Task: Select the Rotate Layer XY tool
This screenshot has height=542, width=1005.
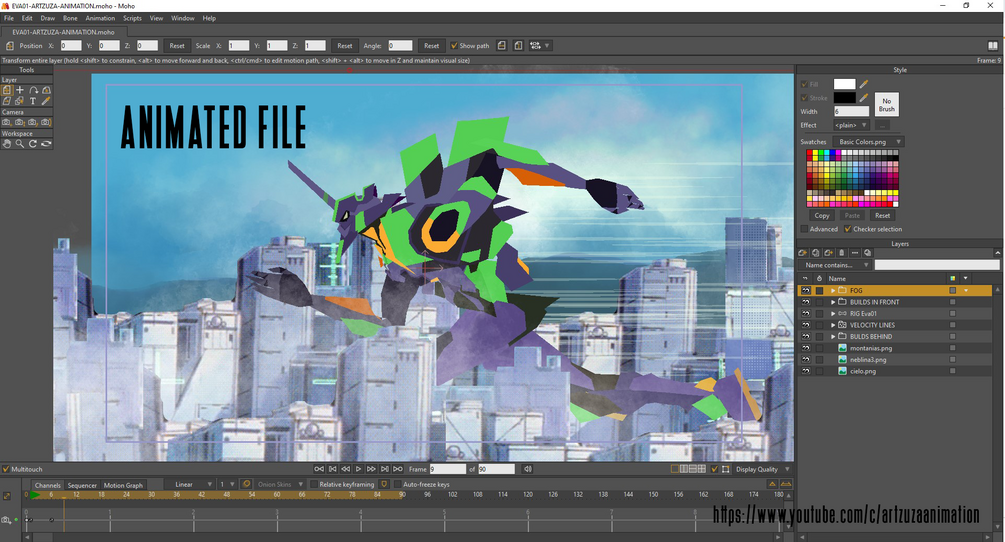Action: pos(46,90)
